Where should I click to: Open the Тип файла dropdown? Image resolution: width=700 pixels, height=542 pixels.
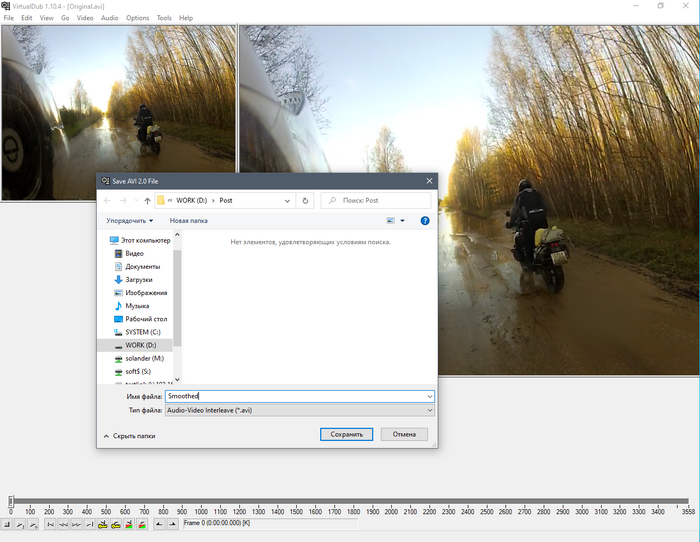point(300,410)
